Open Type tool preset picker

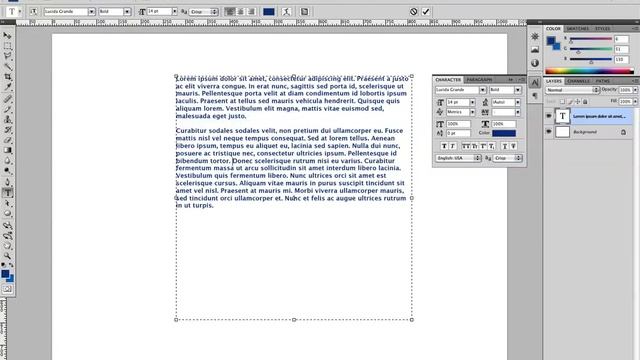pyautogui.click(x=13, y=12)
